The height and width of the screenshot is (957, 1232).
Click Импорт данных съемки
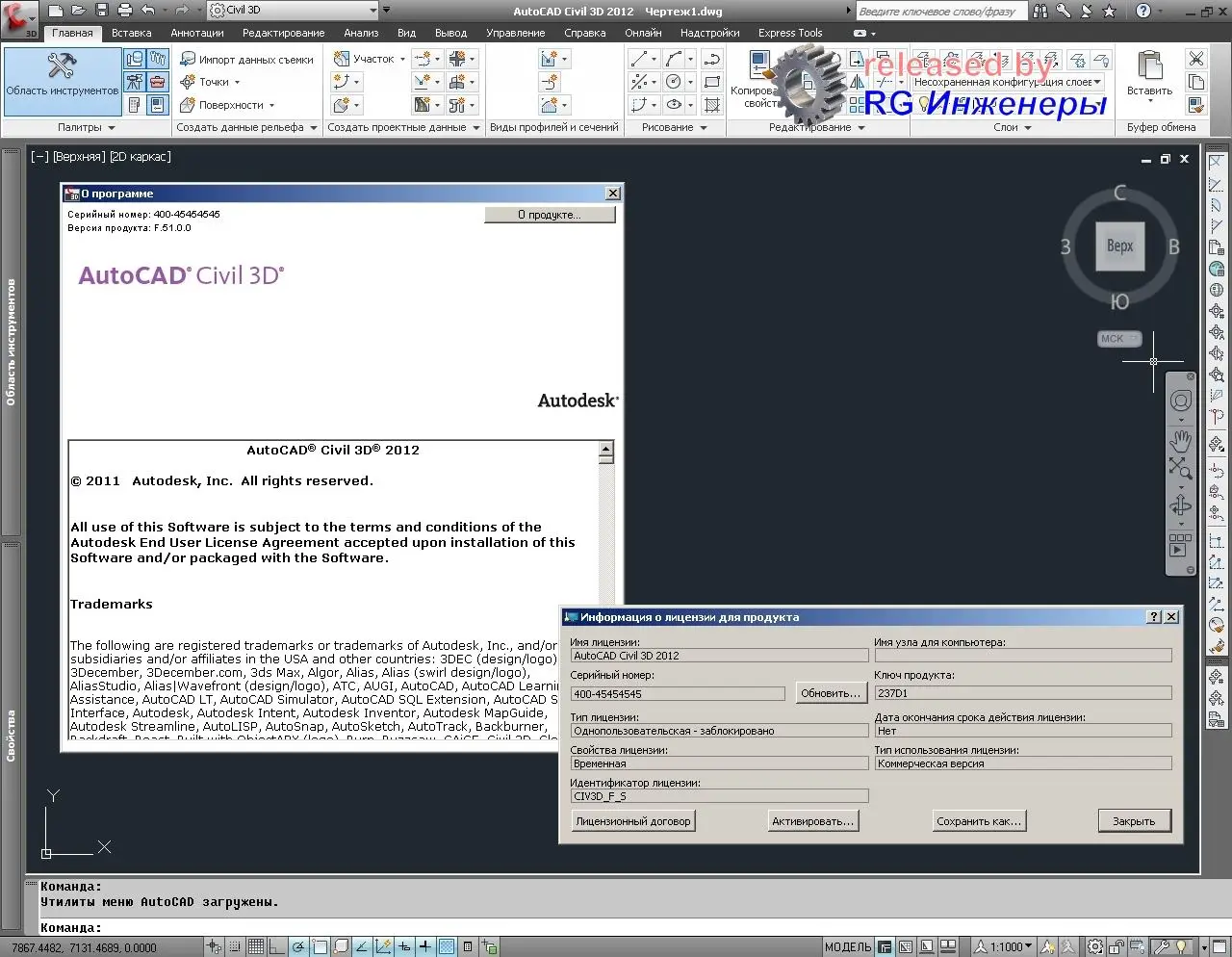click(247, 60)
